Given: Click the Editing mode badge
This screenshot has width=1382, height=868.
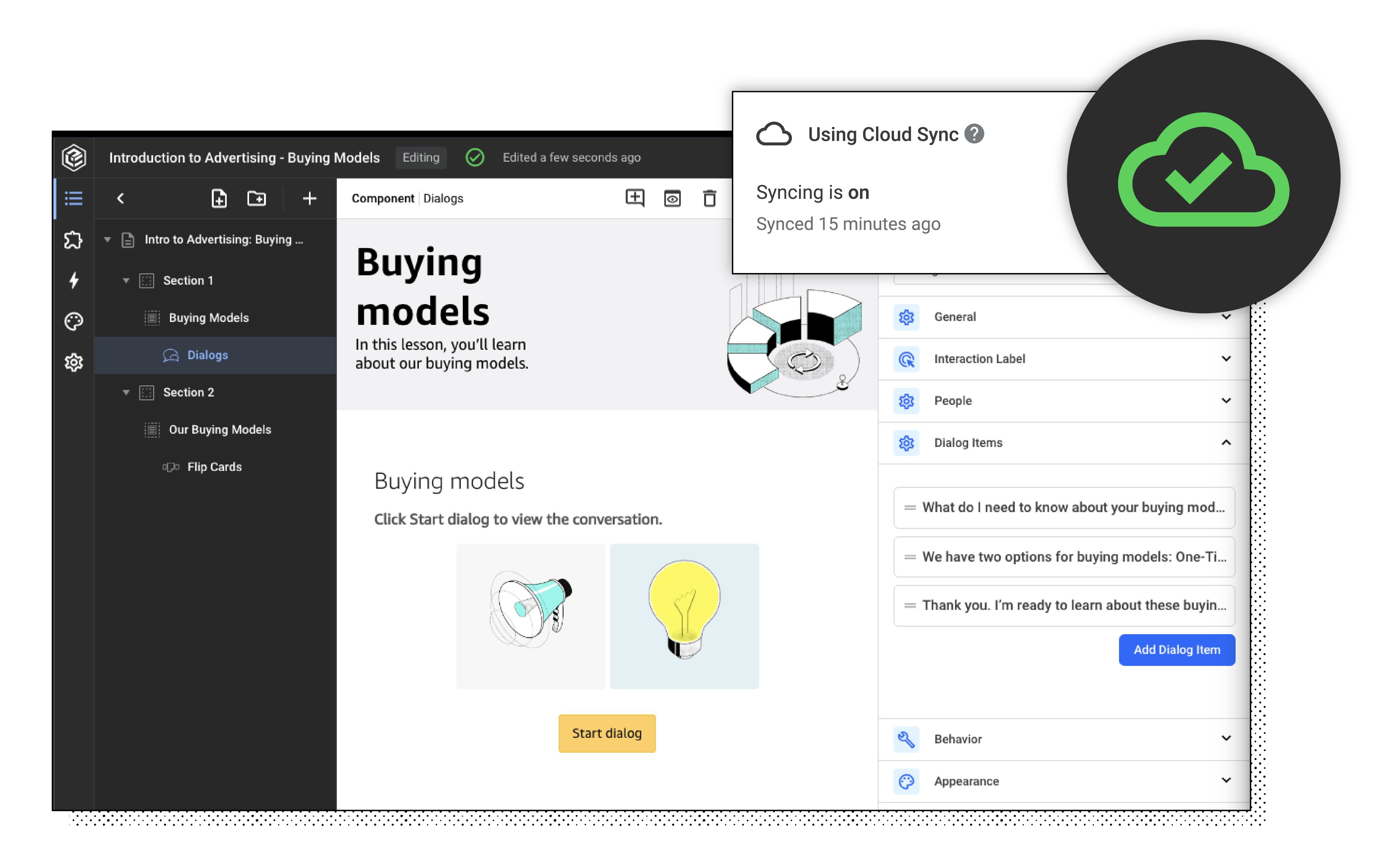Looking at the screenshot, I should 421,157.
